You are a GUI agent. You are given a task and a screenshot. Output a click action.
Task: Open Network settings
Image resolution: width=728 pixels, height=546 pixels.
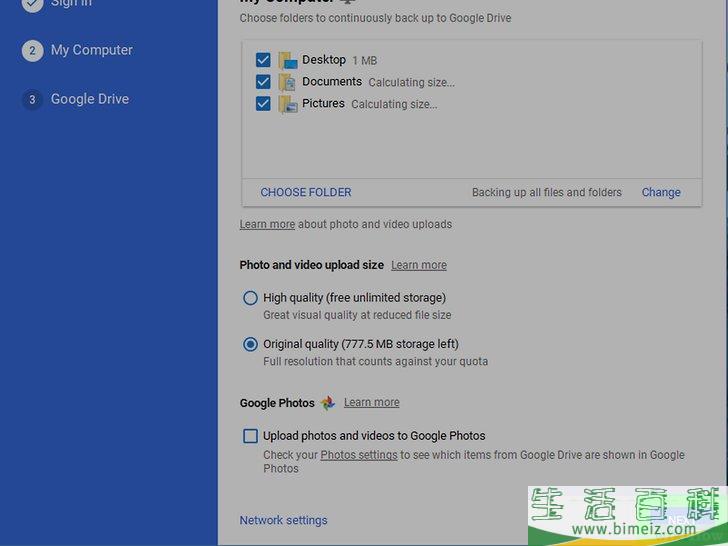(x=283, y=520)
